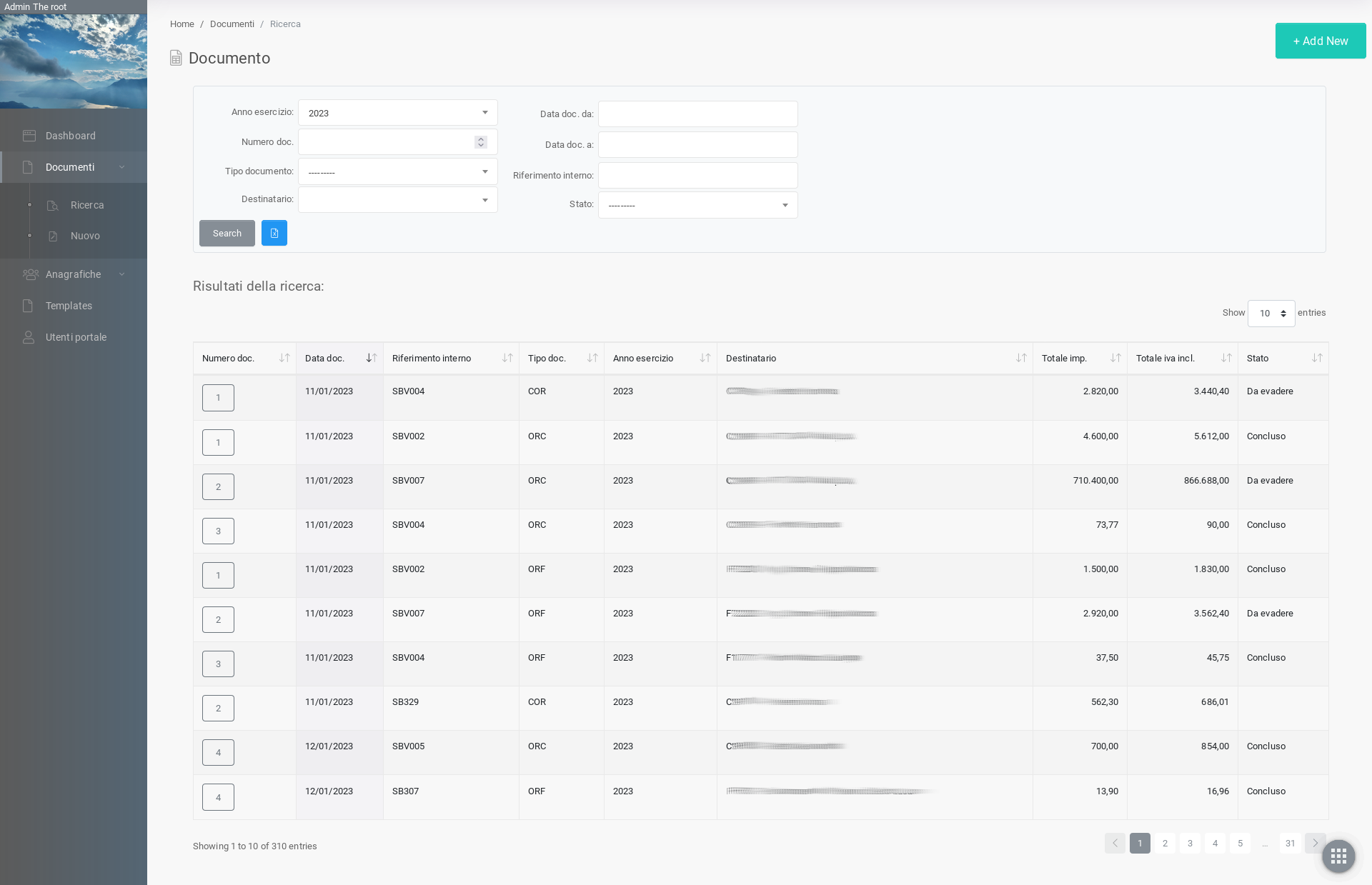This screenshot has height=885, width=1372.
Task: Click the Utenti portale user icon
Action: coord(28,337)
